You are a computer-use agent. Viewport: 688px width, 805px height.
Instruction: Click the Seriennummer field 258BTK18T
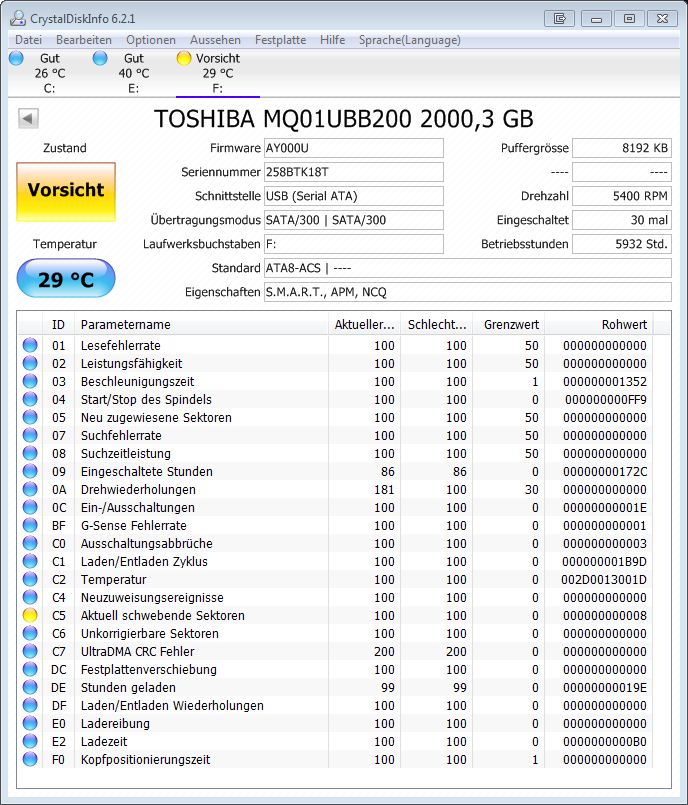354,172
